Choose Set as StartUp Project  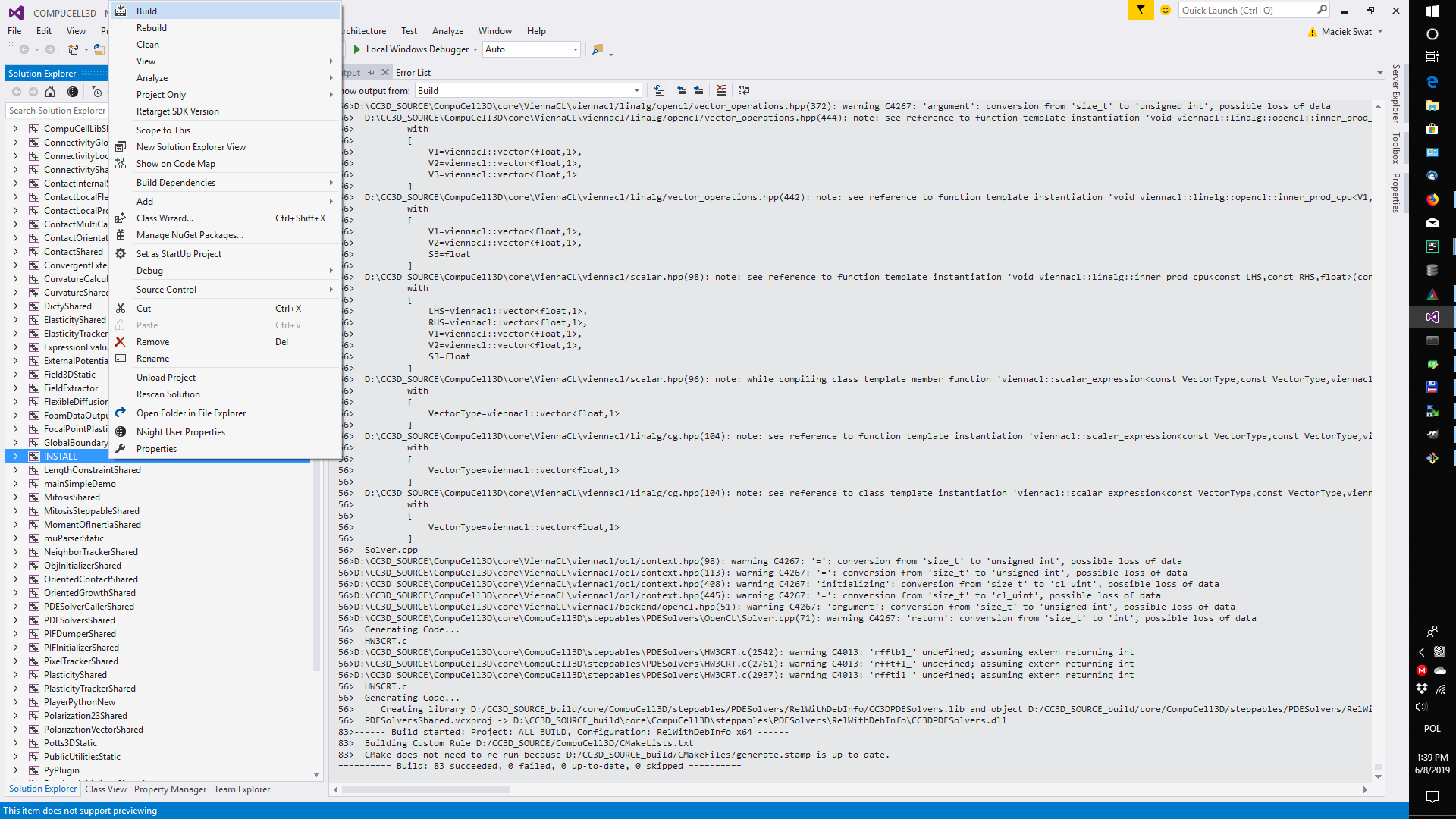coord(179,254)
